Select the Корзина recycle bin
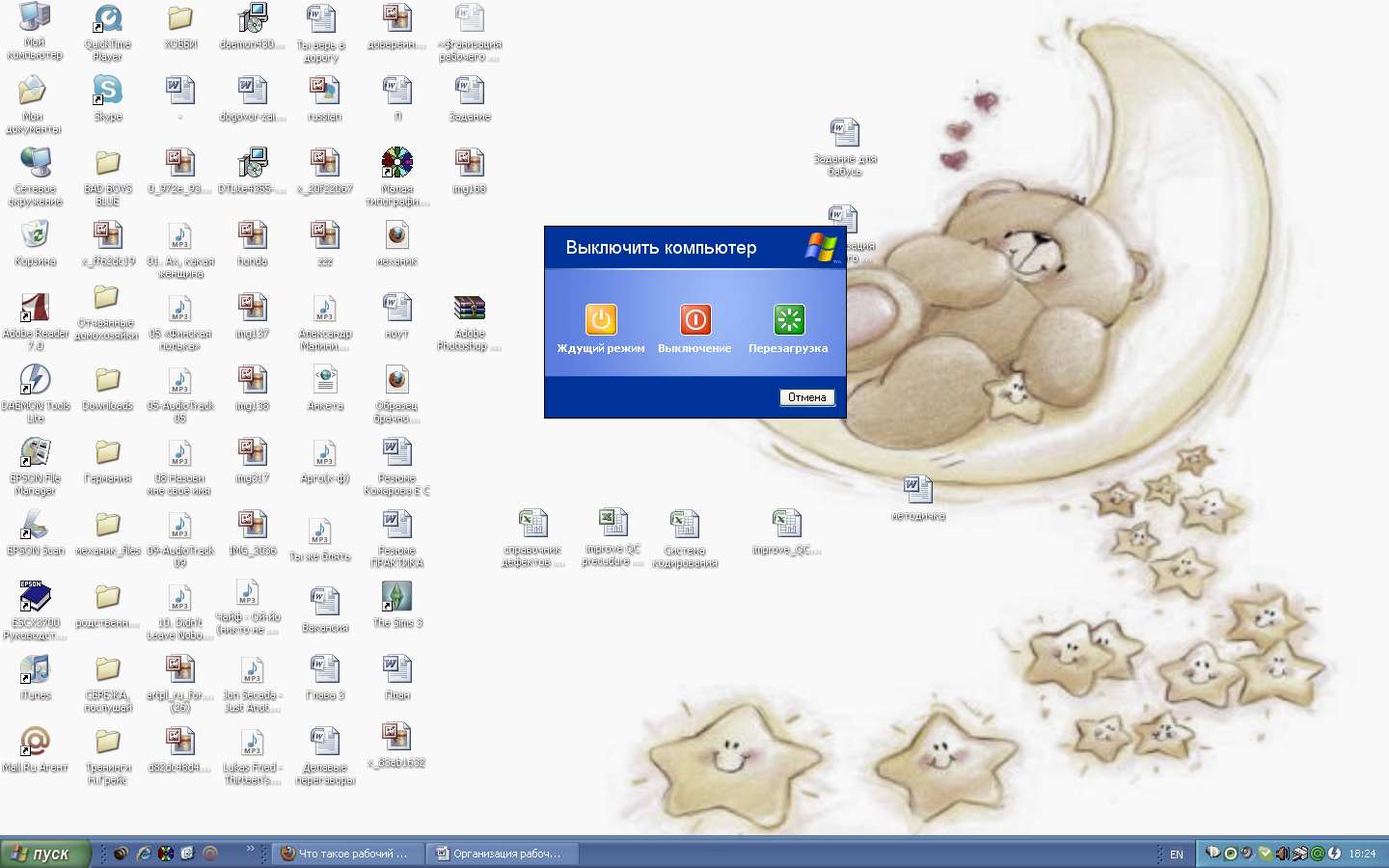Image resolution: width=1389 pixels, height=868 pixels. (35, 243)
